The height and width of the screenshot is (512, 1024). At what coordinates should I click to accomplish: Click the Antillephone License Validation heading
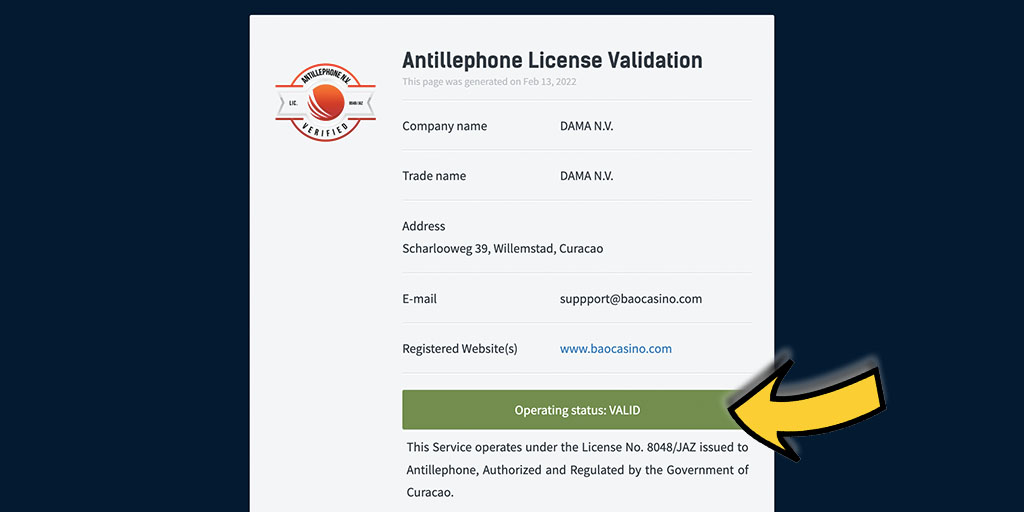click(x=552, y=60)
